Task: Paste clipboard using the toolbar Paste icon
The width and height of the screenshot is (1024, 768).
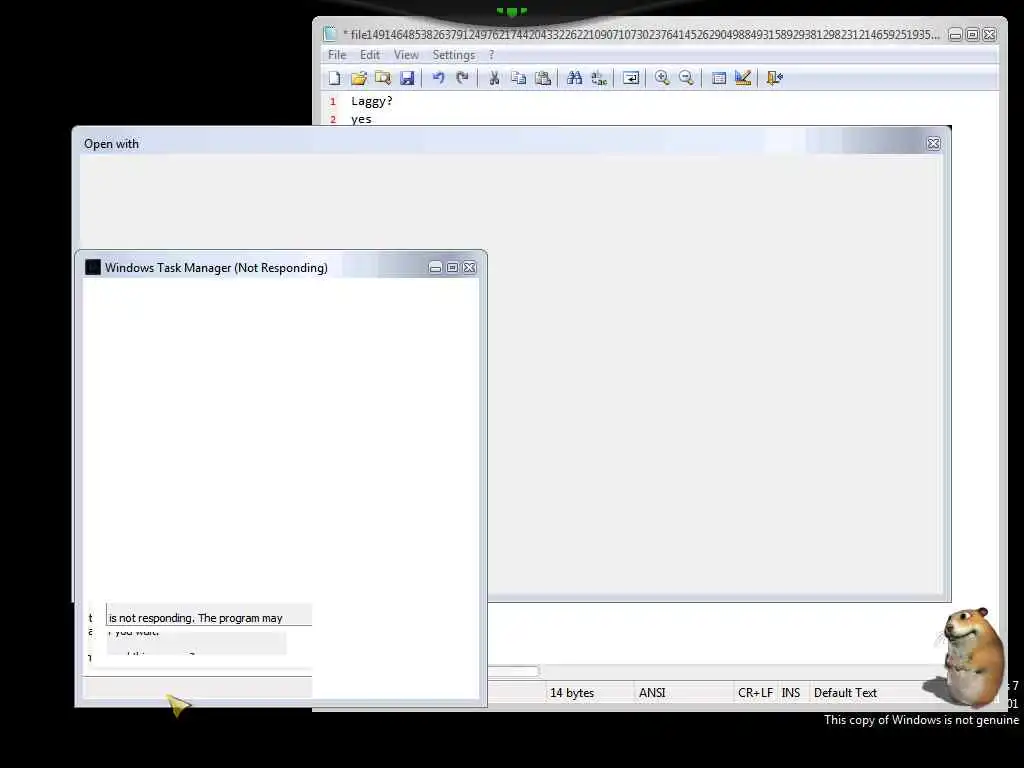Action: tap(543, 78)
